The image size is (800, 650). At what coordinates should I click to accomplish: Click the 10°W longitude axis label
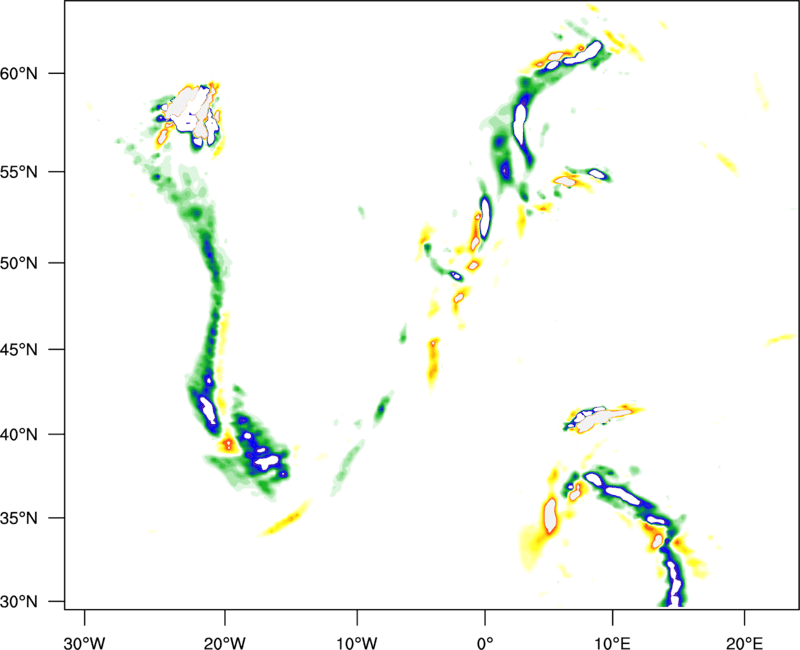[x=357, y=643]
